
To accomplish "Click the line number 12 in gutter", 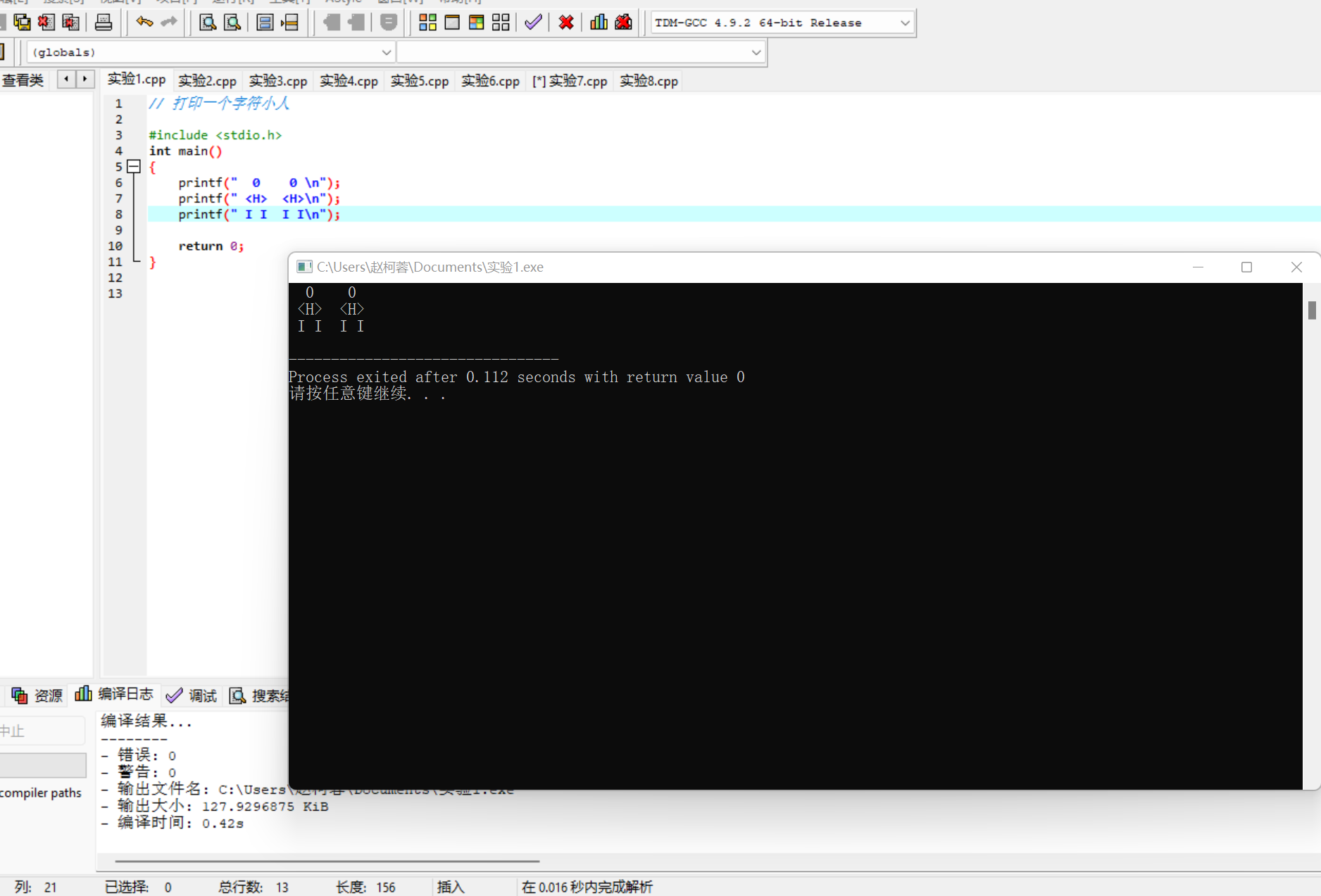I will (115, 278).
